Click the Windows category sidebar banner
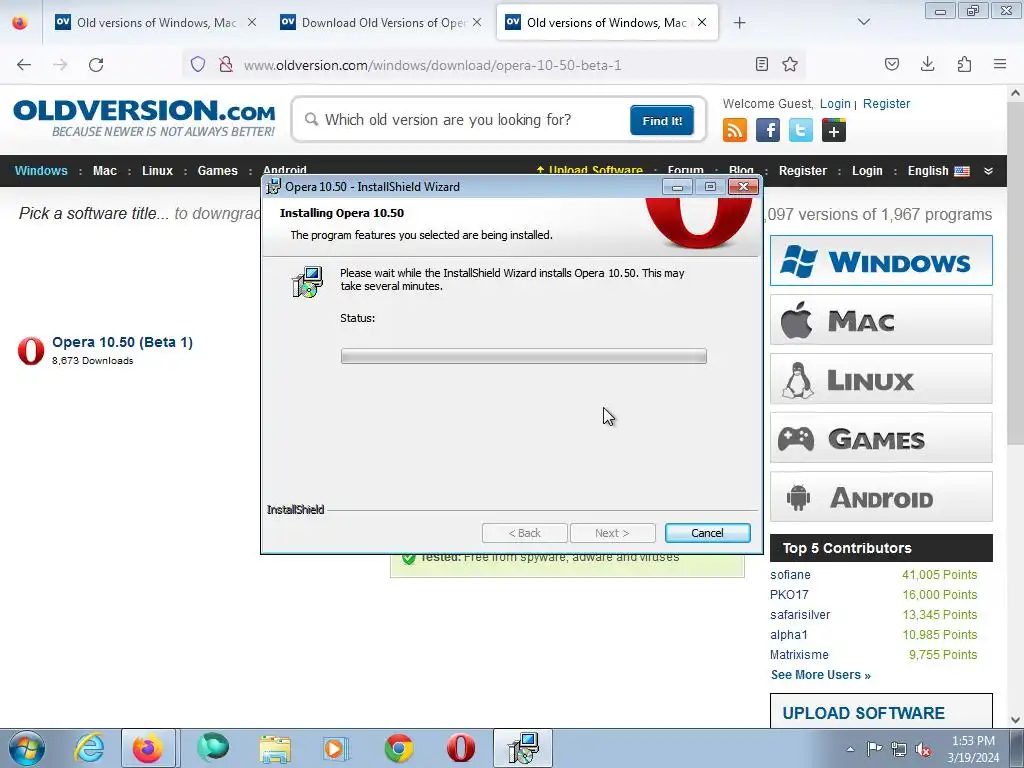Image resolution: width=1024 pixels, height=768 pixels. pos(881,261)
